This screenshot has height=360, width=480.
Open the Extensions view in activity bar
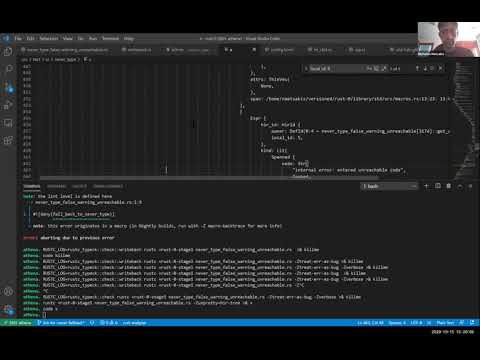pos(8,140)
